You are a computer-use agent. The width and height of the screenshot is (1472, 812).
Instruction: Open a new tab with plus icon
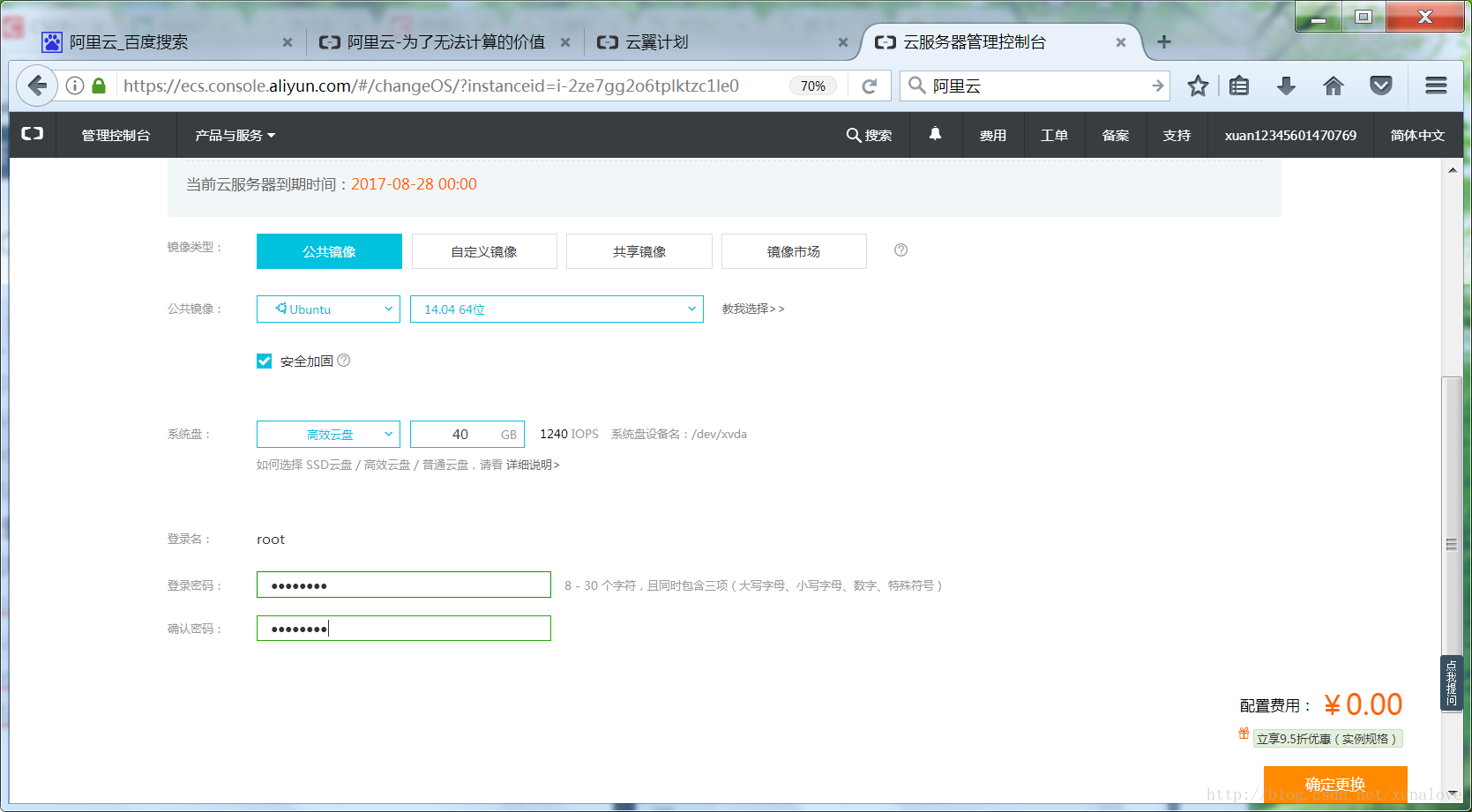(1164, 41)
